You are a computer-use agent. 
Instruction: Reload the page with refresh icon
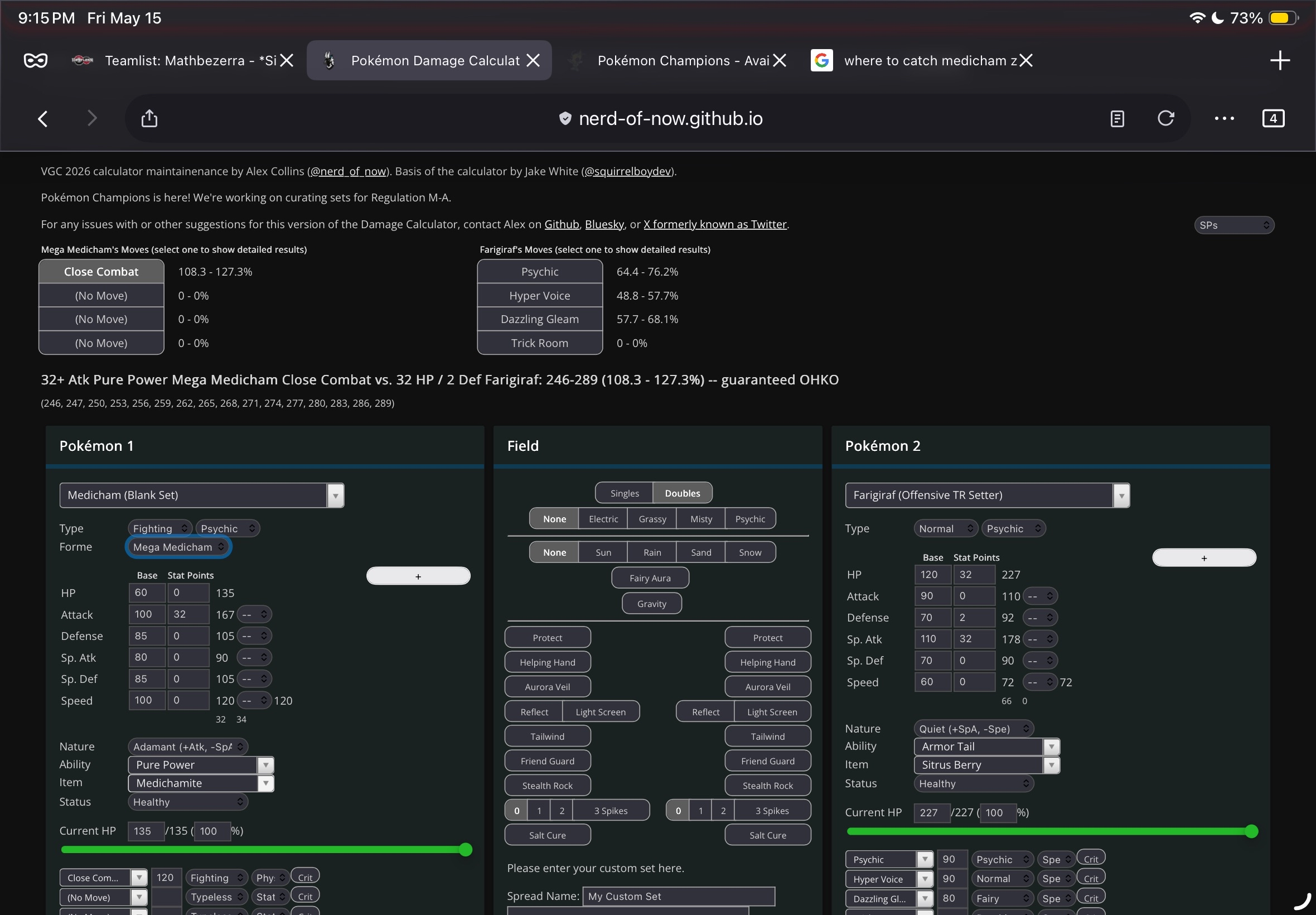[x=1166, y=118]
